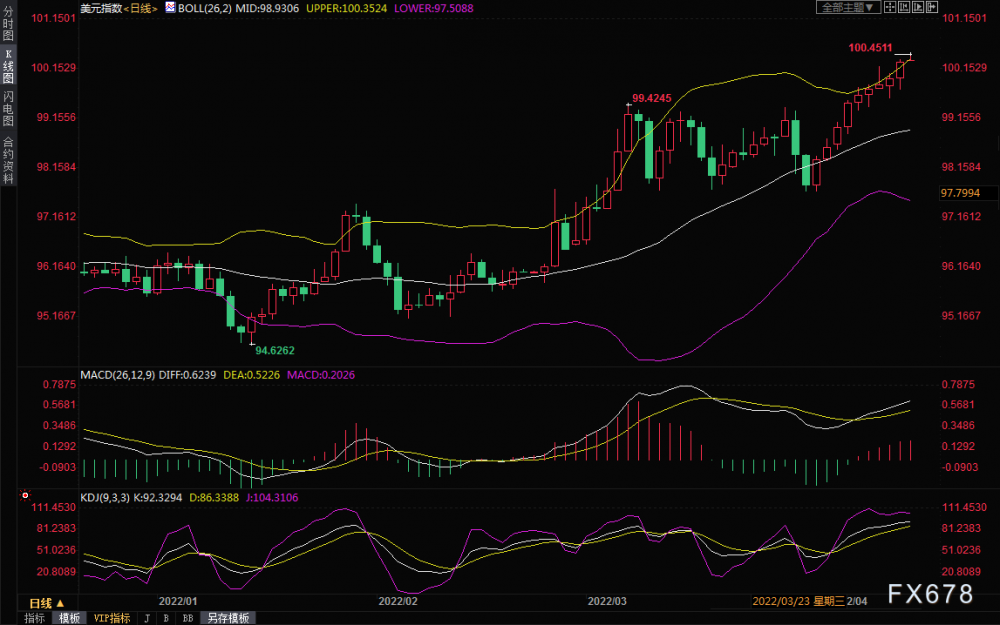1000x625 pixels.
Task: Open the 全部主题 theme dropdown
Action: [x=848, y=7]
